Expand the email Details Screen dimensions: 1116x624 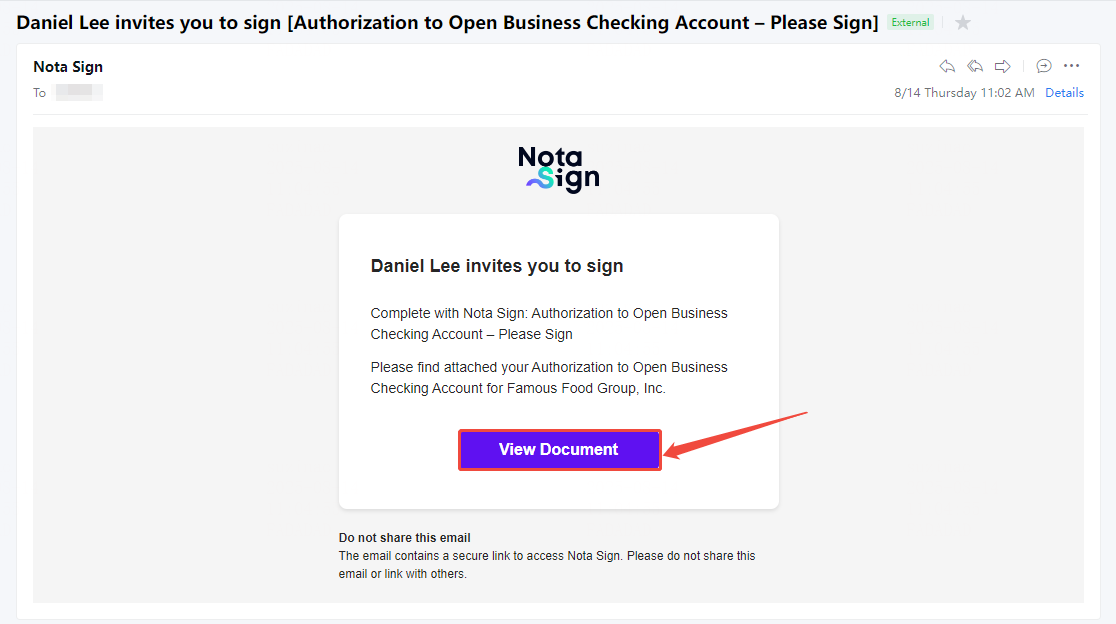1064,93
